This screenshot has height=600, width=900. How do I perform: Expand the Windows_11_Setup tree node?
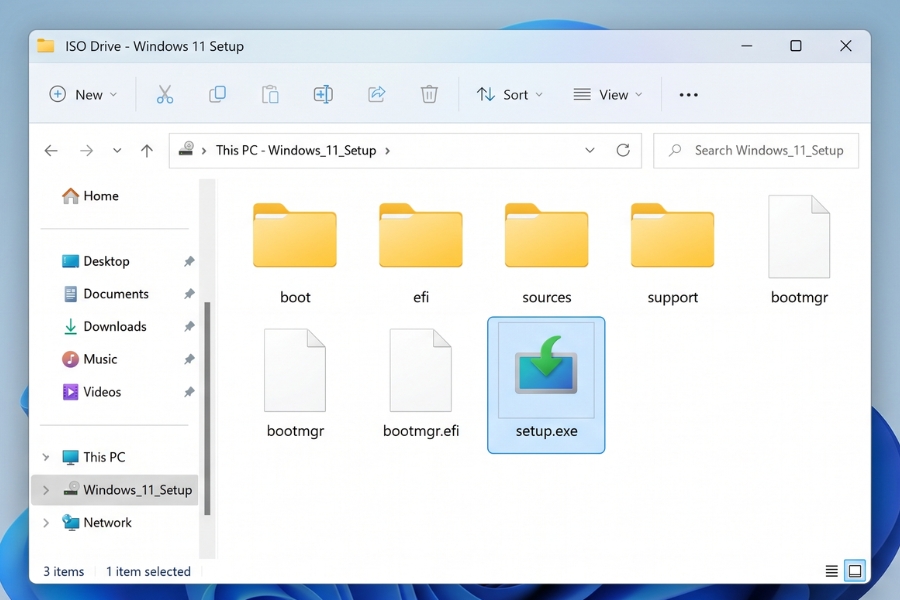(x=46, y=490)
